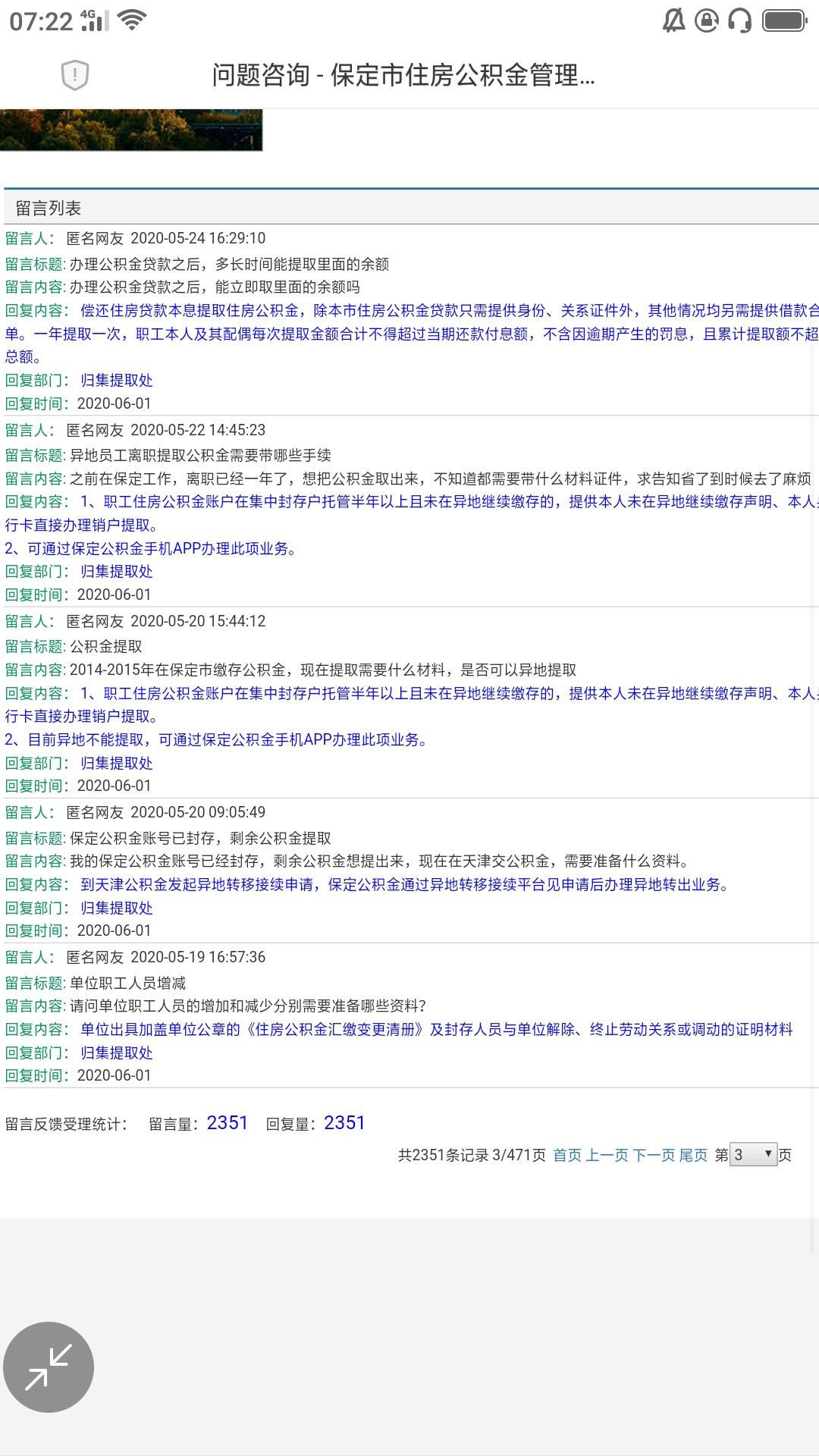
Task: Tap the 留言量 2351 count
Action: (x=227, y=1122)
